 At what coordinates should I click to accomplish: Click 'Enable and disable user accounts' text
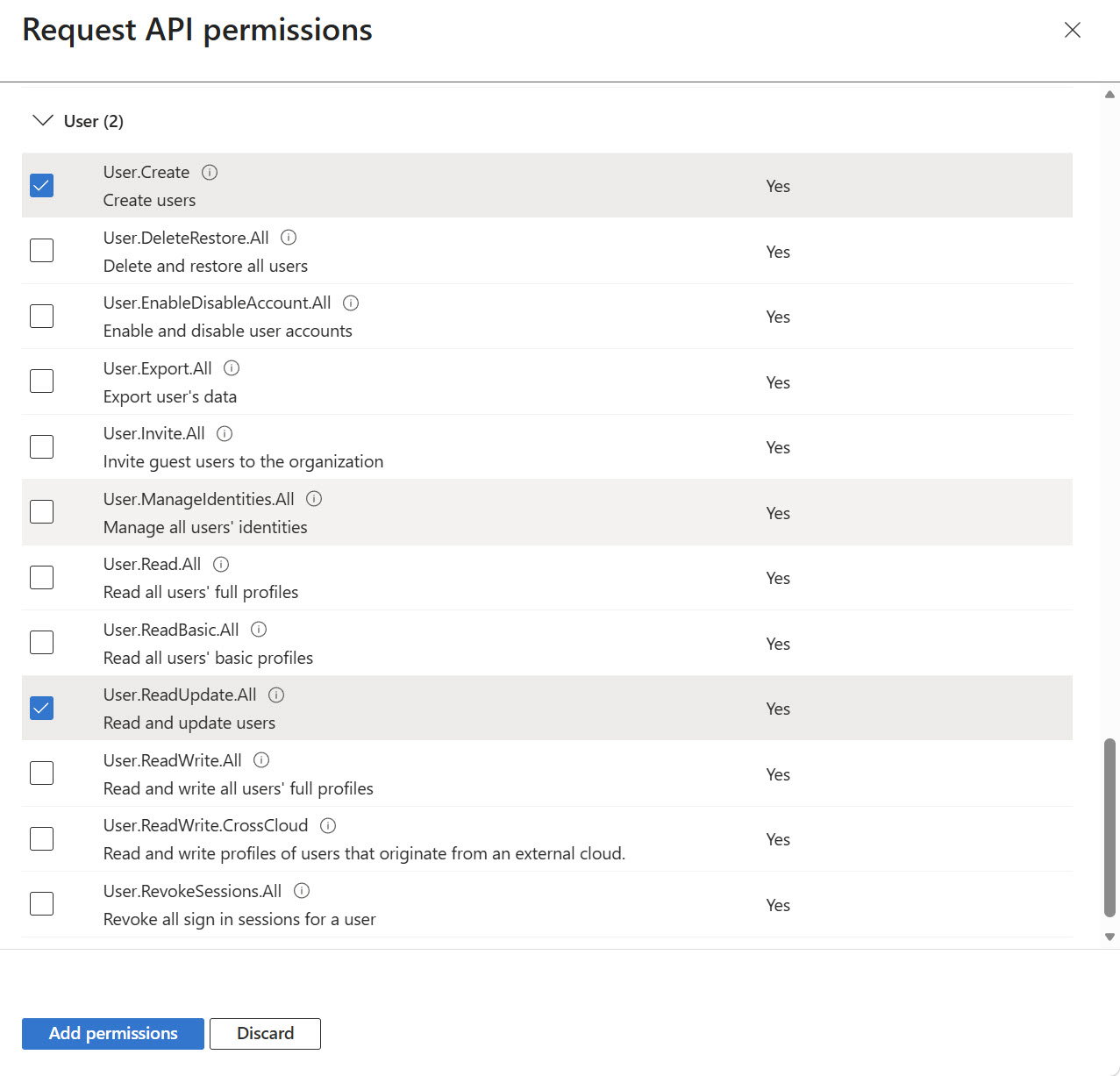pyautogui.click(x=228, y=331)
